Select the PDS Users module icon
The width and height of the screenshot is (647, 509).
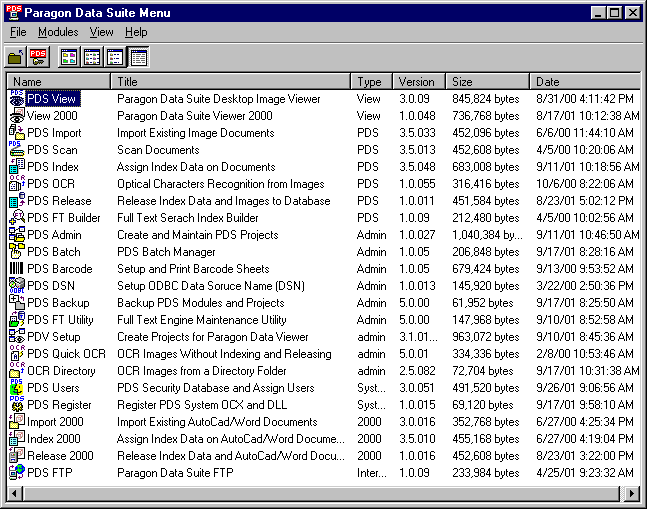tap(17, 388)
